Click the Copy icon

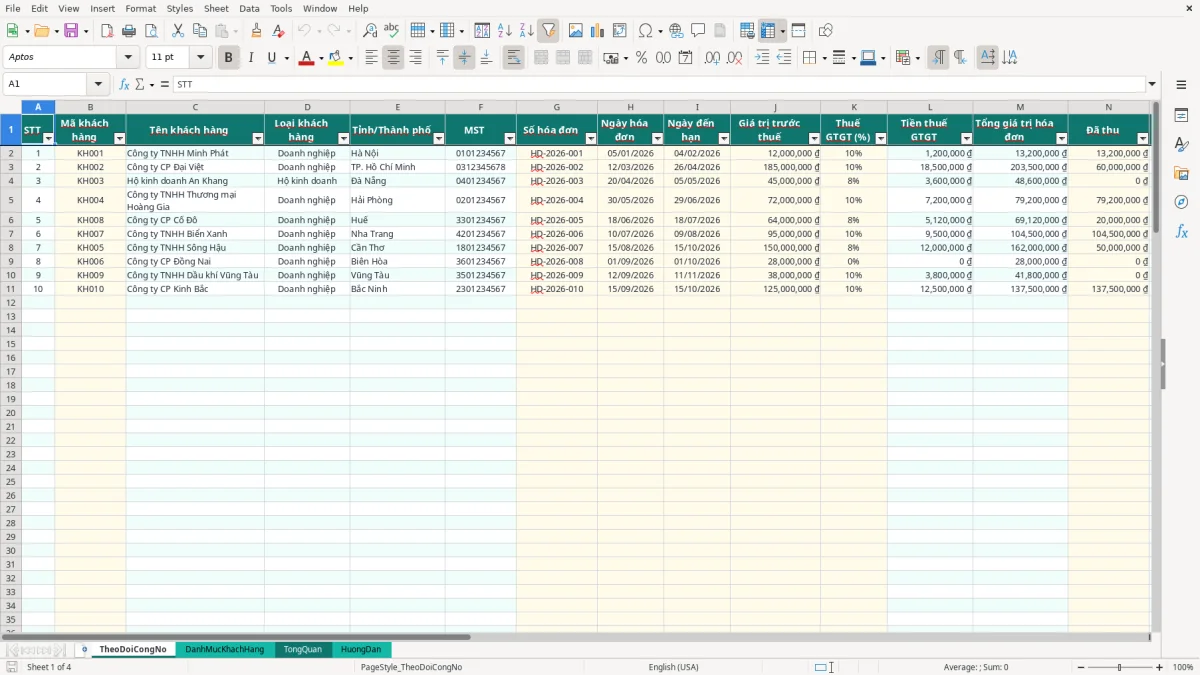pyautogui.click(x=199, y=31)
